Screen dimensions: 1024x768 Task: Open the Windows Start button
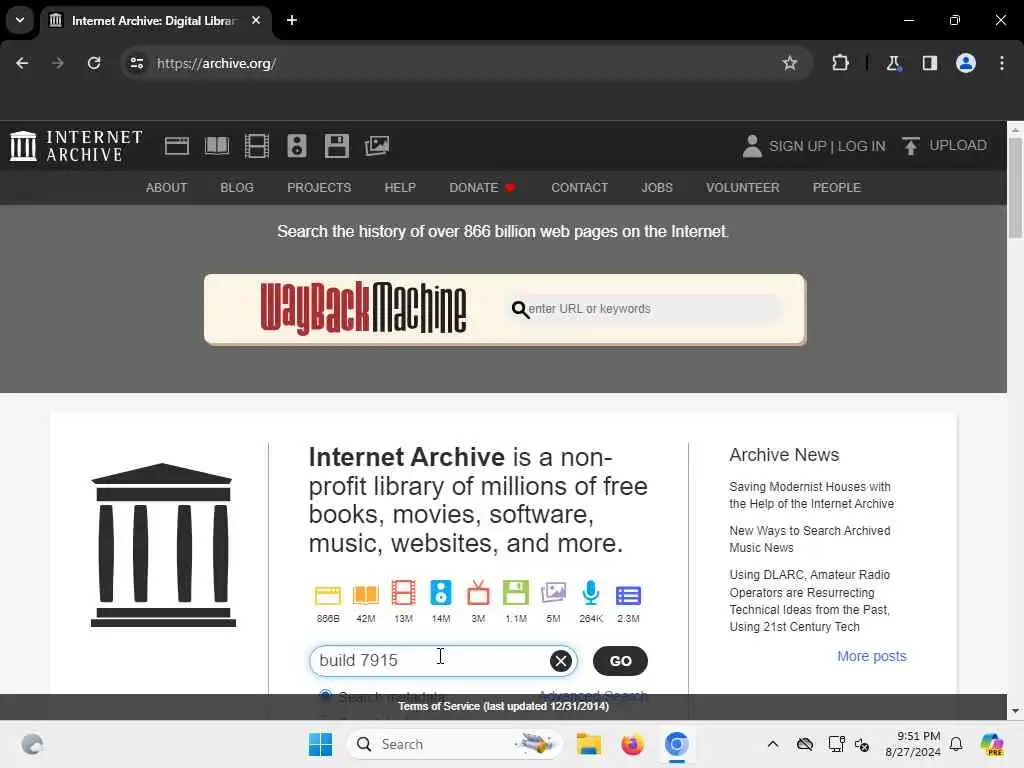[320, 744]
